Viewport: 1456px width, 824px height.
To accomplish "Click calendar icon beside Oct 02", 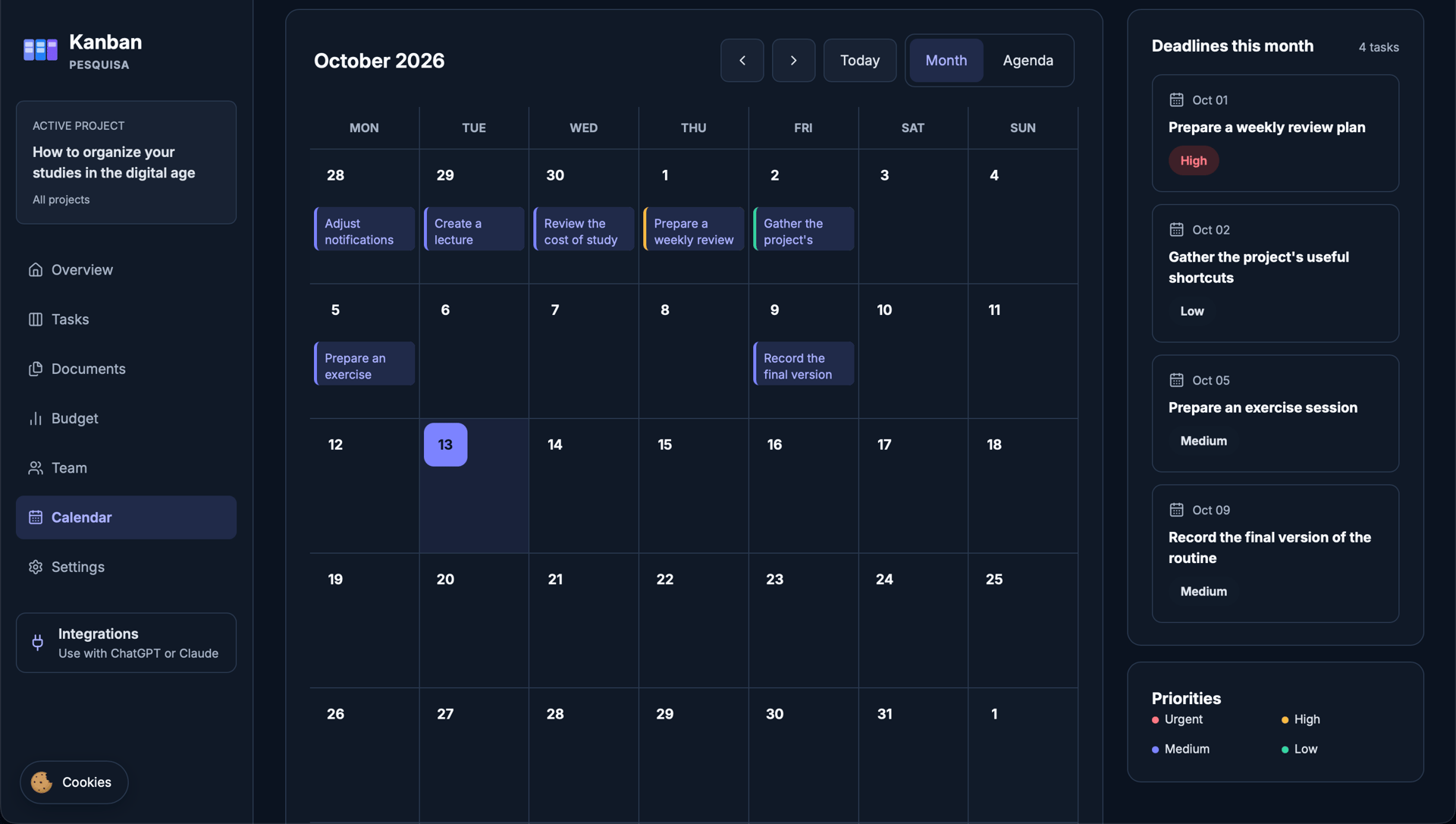I will 1176,230.
